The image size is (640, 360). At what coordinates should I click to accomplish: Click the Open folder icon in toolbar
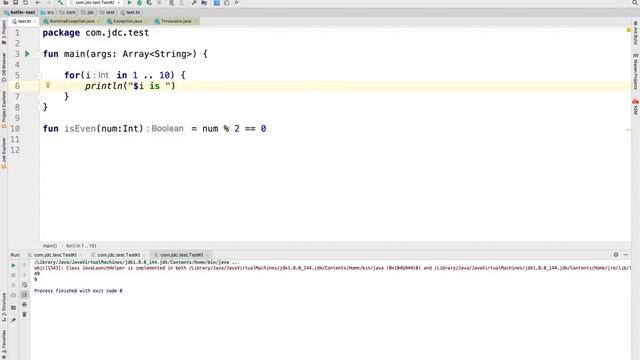click(x=6, y=2)
